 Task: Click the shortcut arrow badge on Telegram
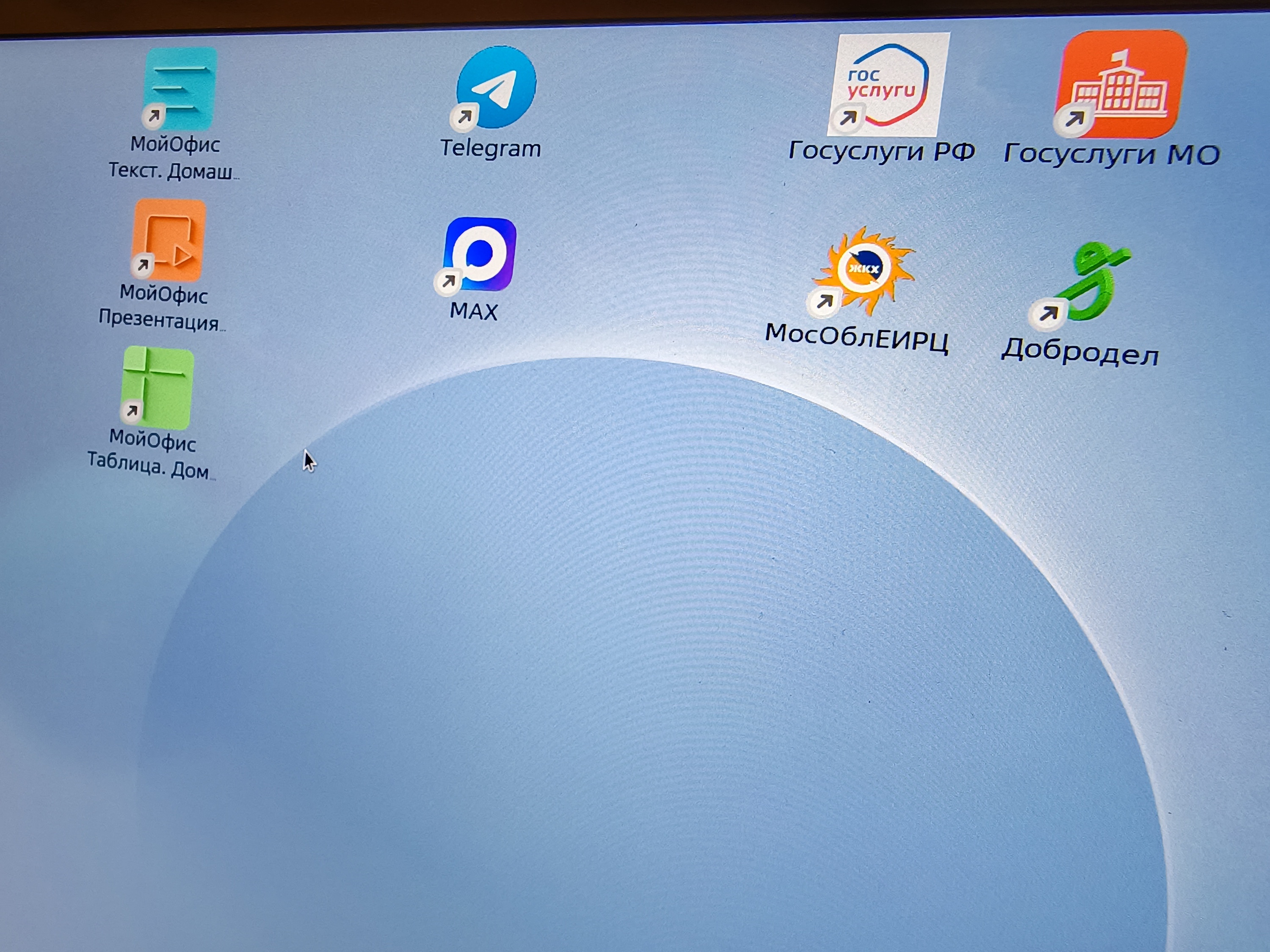click(x=464, y=118)
